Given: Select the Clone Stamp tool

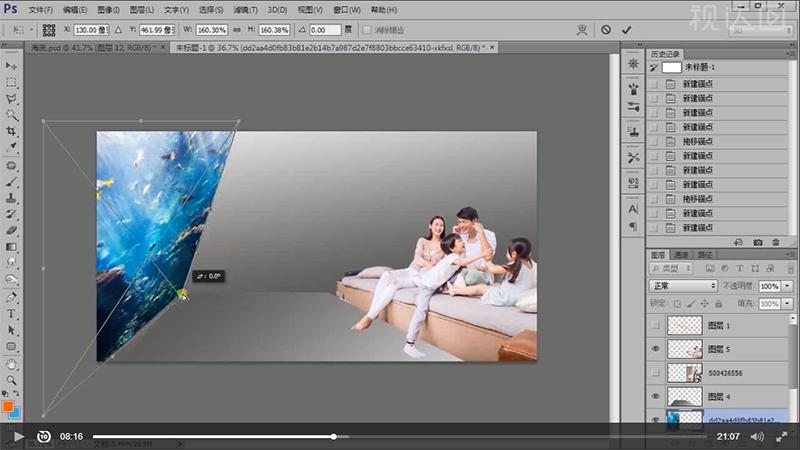Looking at the screenshot, I should pos(11,198).
